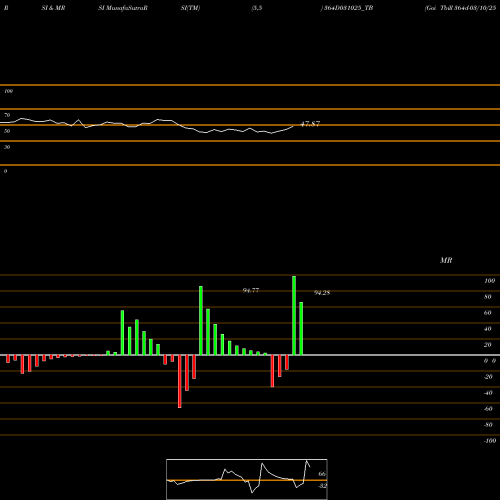Click the SI MunafaSutraR header text
Image resolution: width=500 pixels, height=500 pixels.
point(123,8)
